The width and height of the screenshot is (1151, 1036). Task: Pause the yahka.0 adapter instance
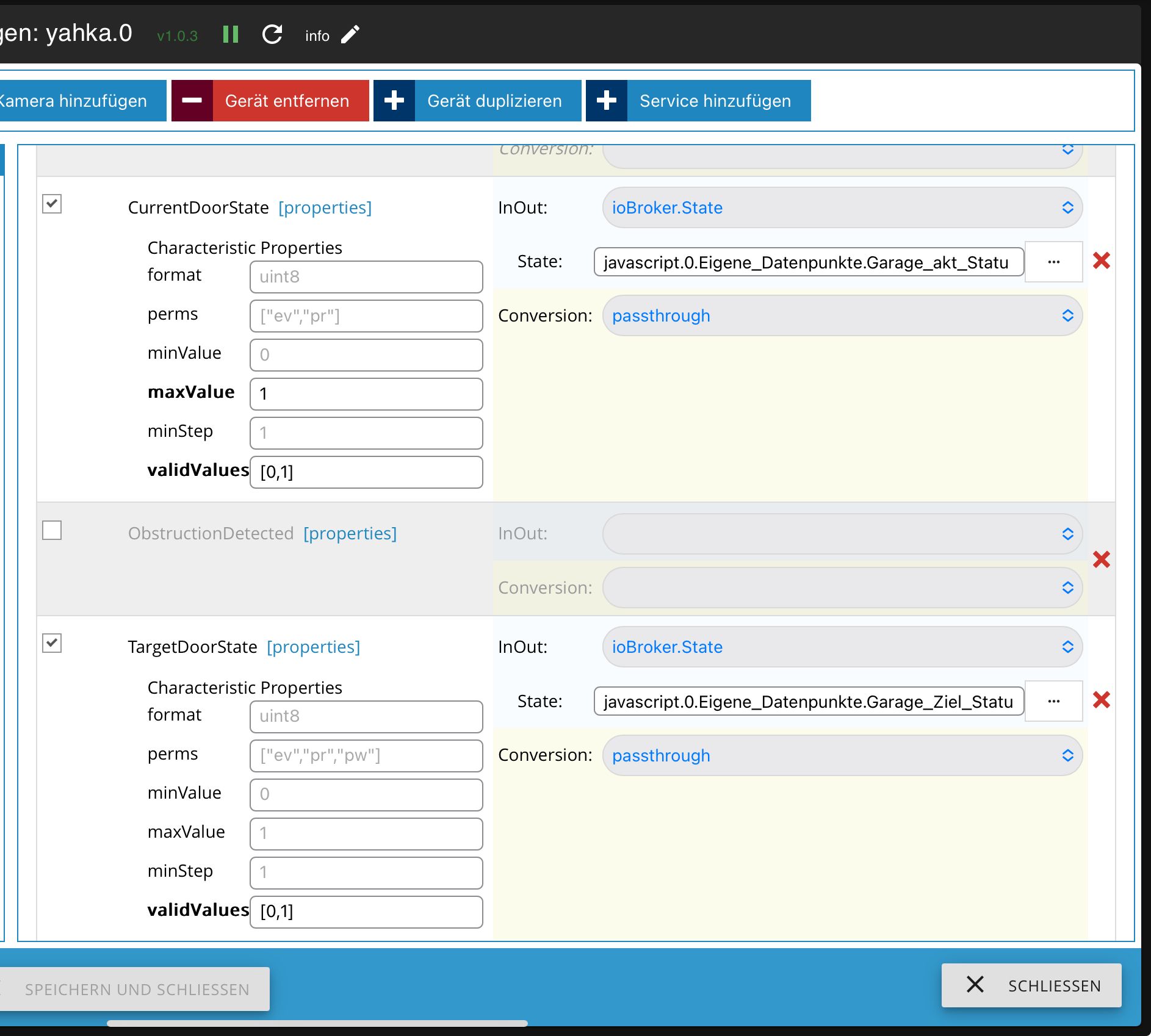(x=231, y=34)
